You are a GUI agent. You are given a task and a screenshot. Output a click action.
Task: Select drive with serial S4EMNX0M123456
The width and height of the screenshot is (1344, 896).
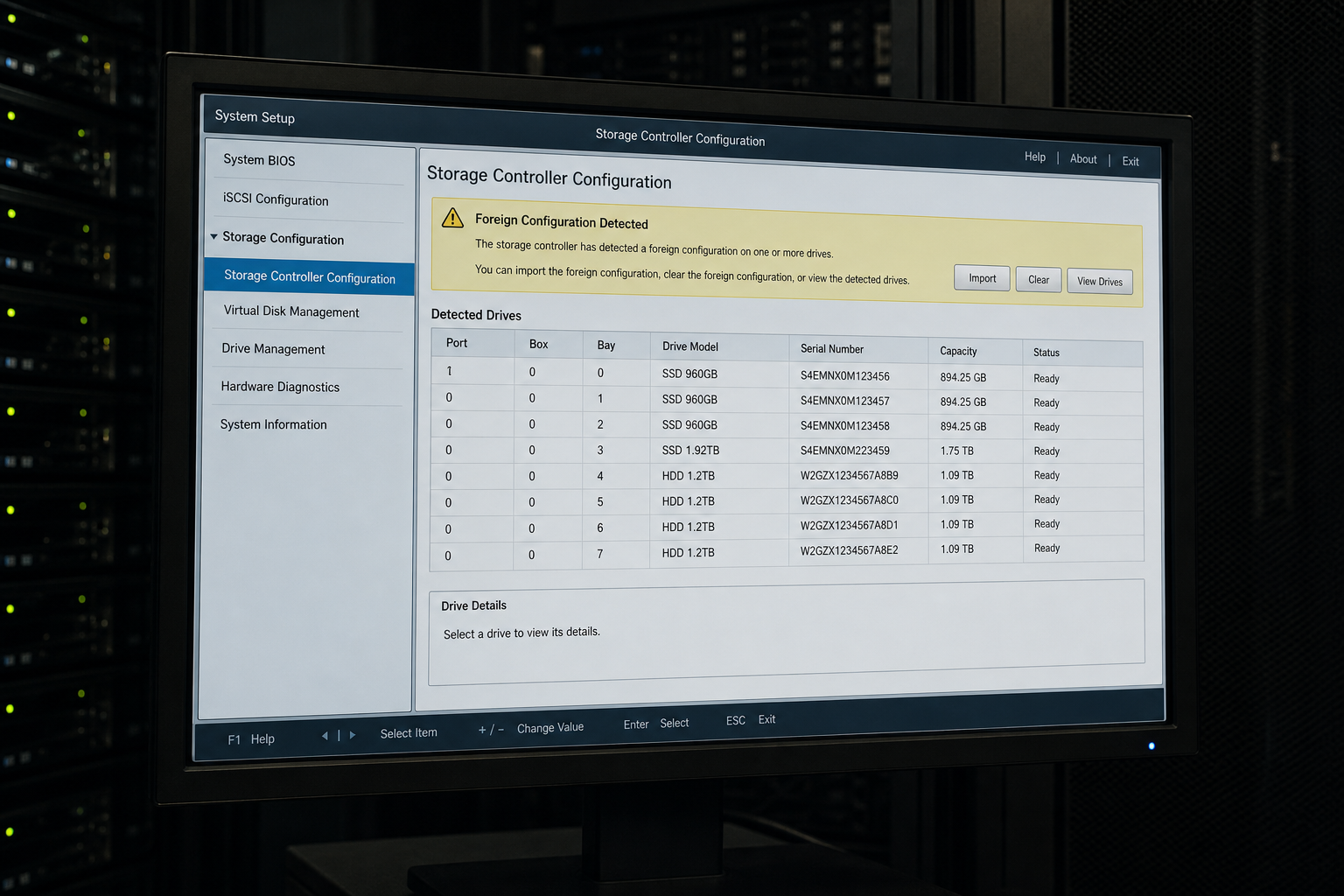click(x=787, y=375)
